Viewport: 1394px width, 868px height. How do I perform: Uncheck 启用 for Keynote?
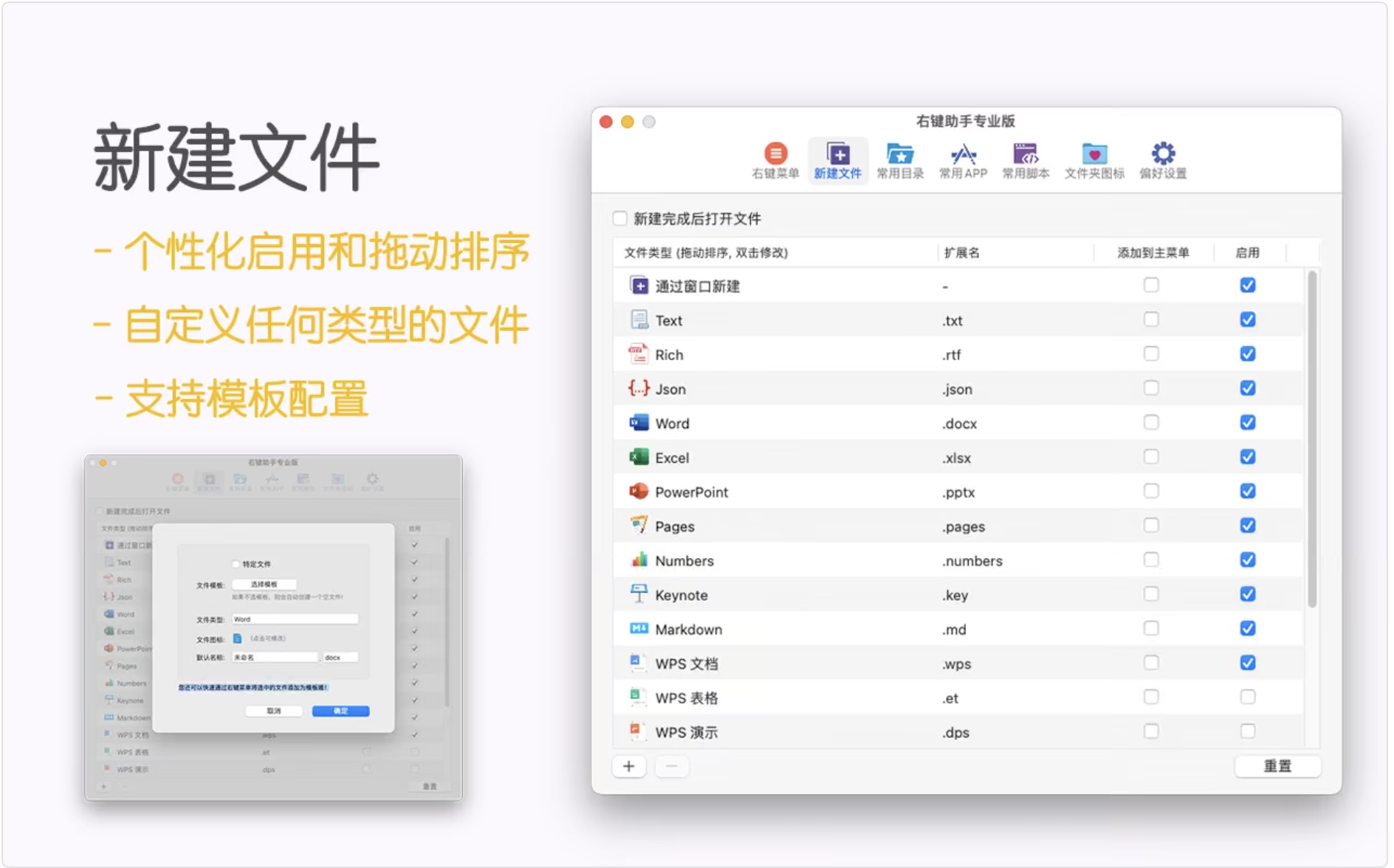point(1248,593)
